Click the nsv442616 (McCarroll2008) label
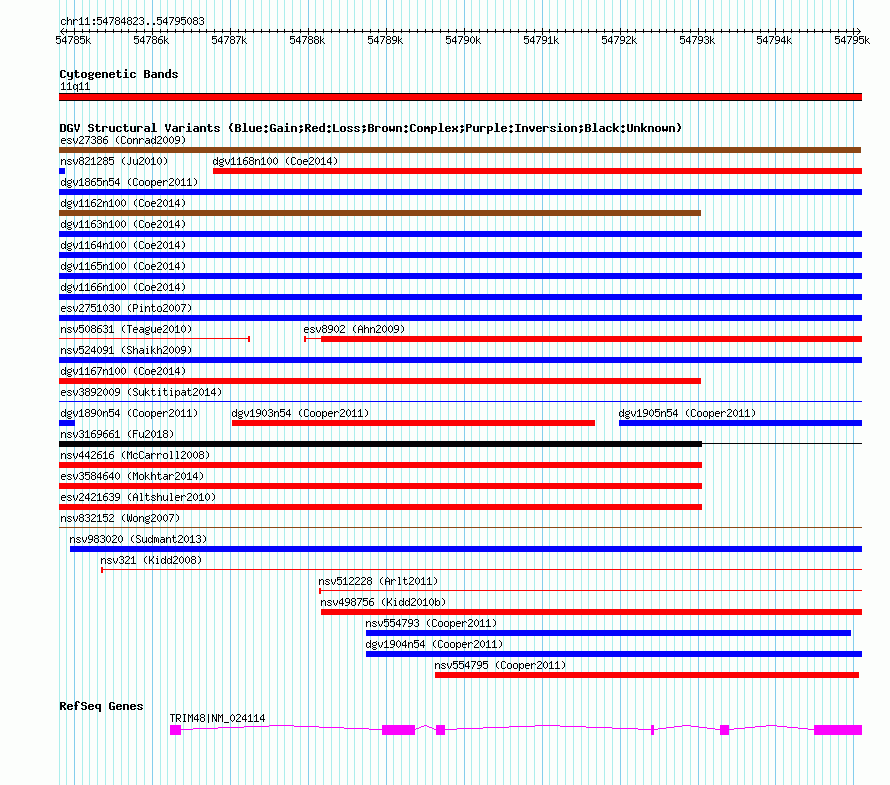Viewport: 890px width, 785px height. (135, 455)
